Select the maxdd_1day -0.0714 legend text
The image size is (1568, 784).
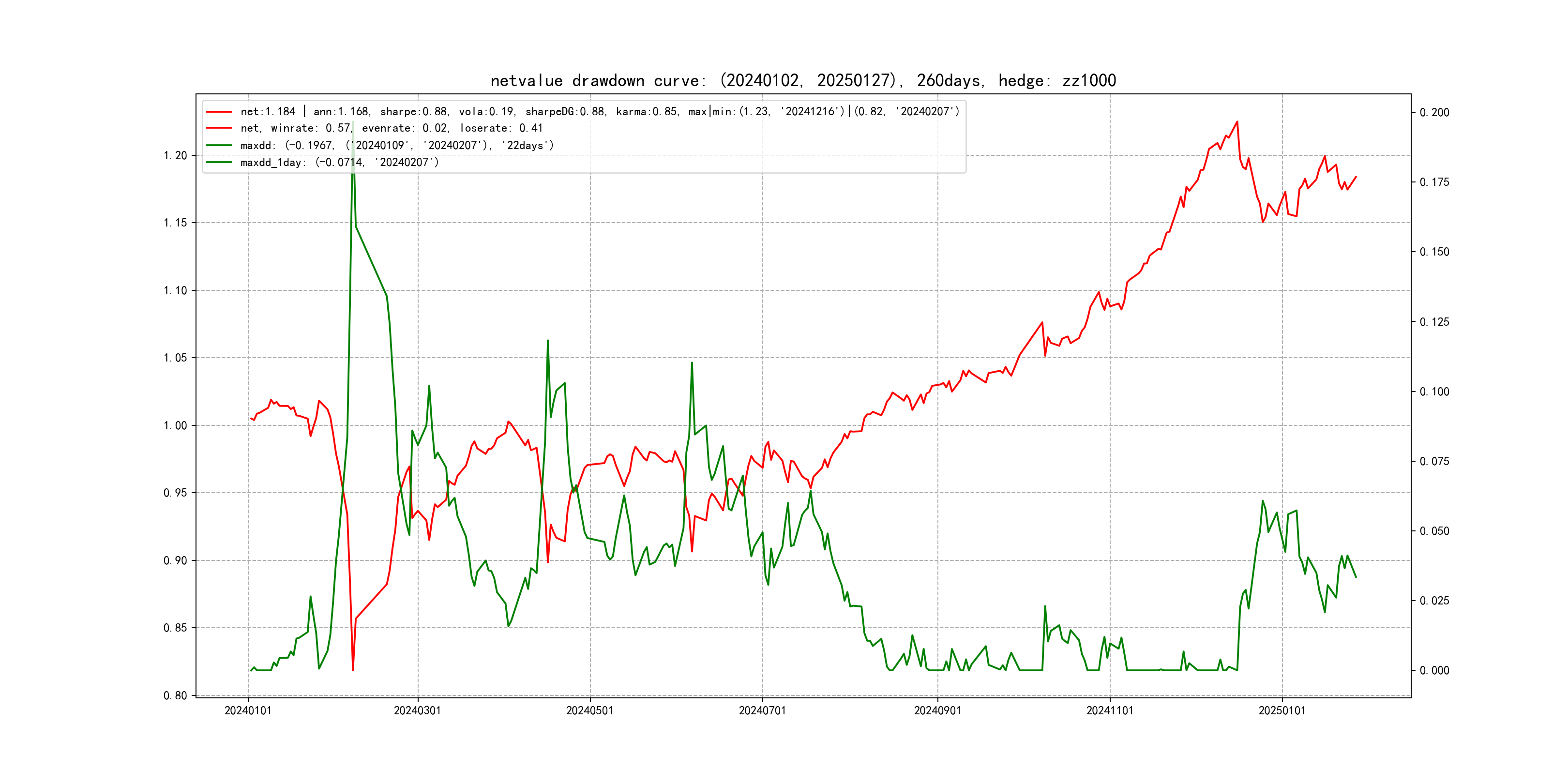(339, 163)
